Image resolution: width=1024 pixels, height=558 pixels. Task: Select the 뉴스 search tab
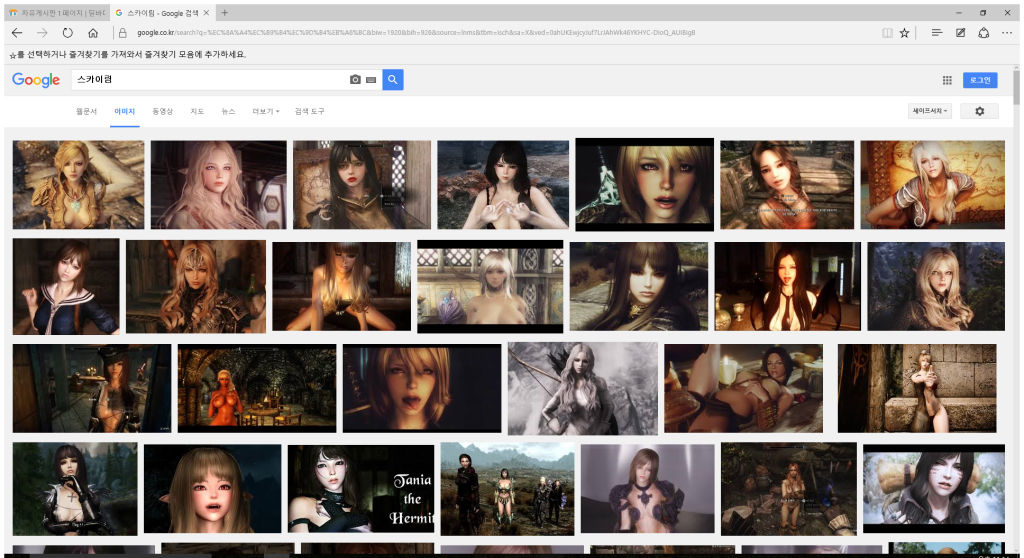coord(228,111)
